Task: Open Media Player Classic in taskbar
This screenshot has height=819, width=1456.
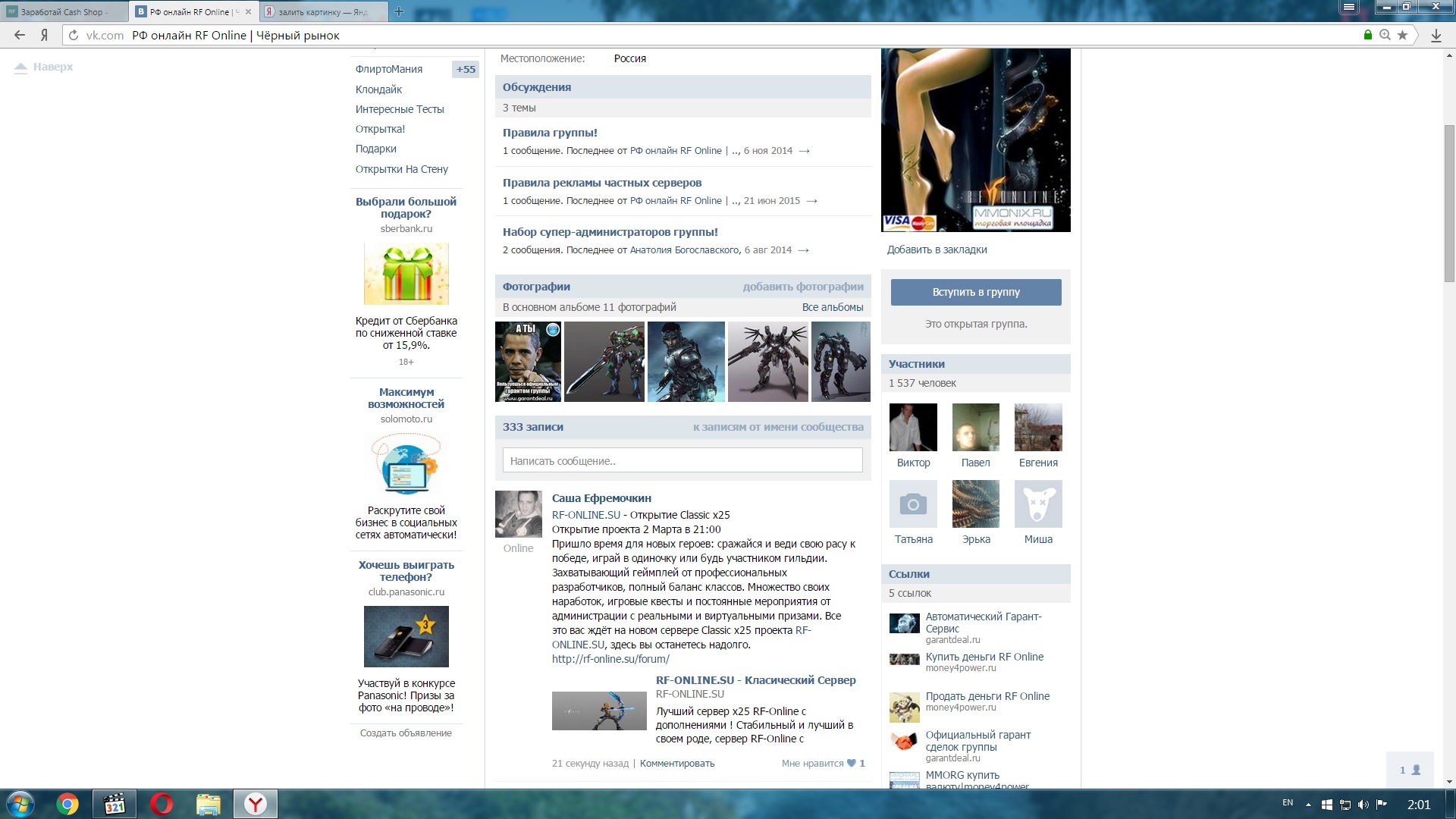Action: [115, 804]
